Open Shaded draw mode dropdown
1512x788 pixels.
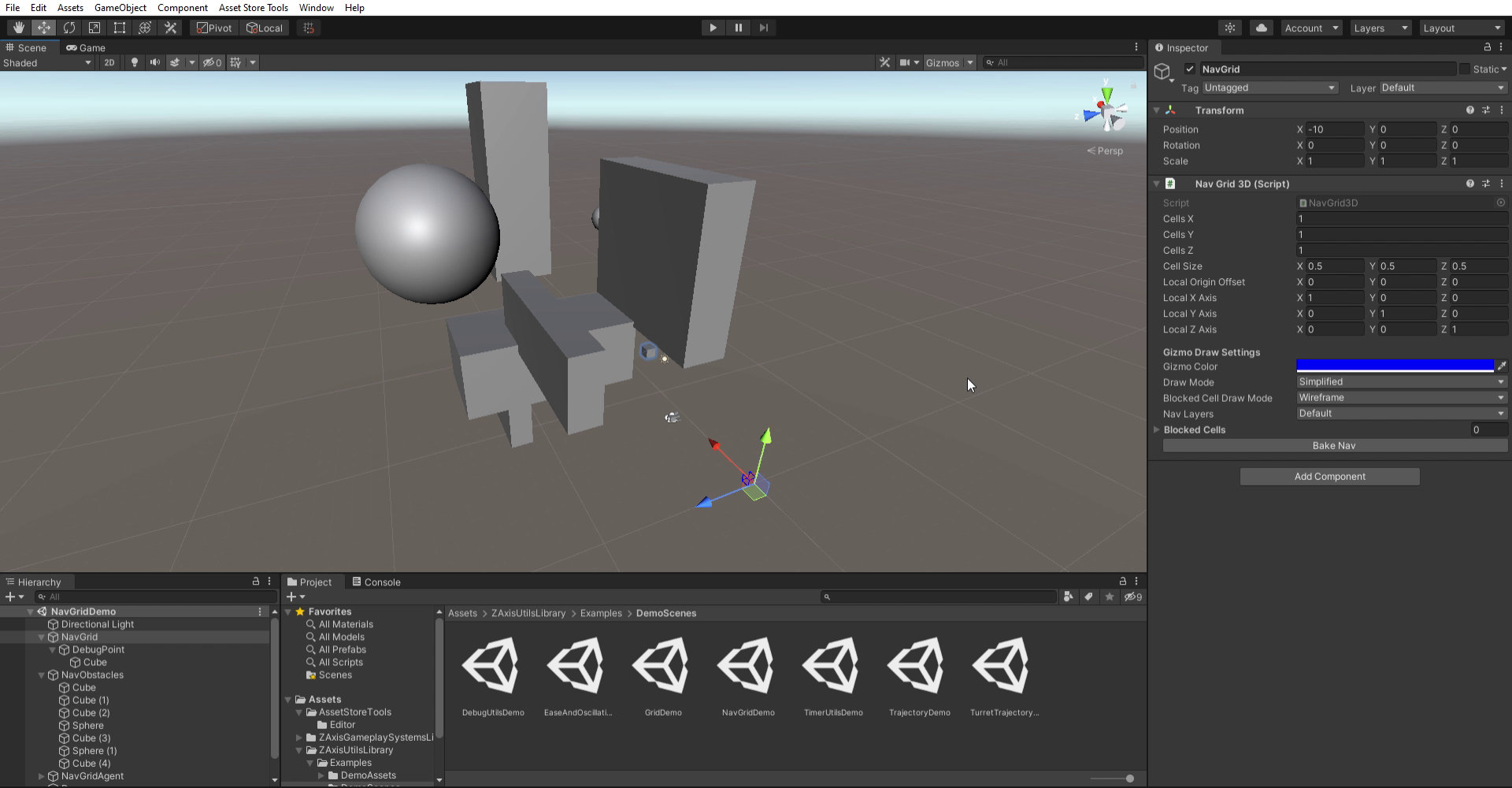[x=47, y=62]
